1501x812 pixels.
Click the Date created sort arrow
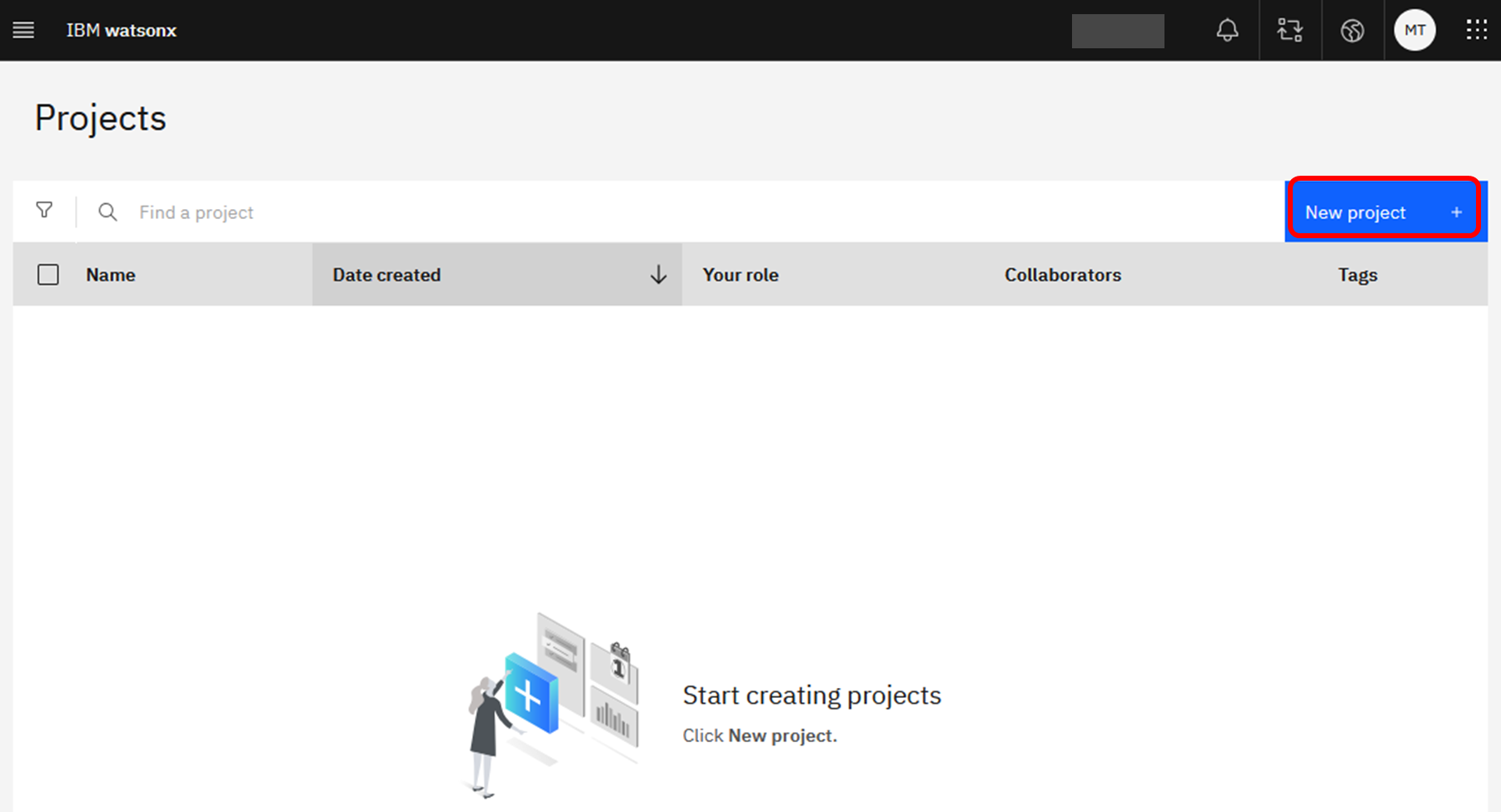[x=658, y=275]
